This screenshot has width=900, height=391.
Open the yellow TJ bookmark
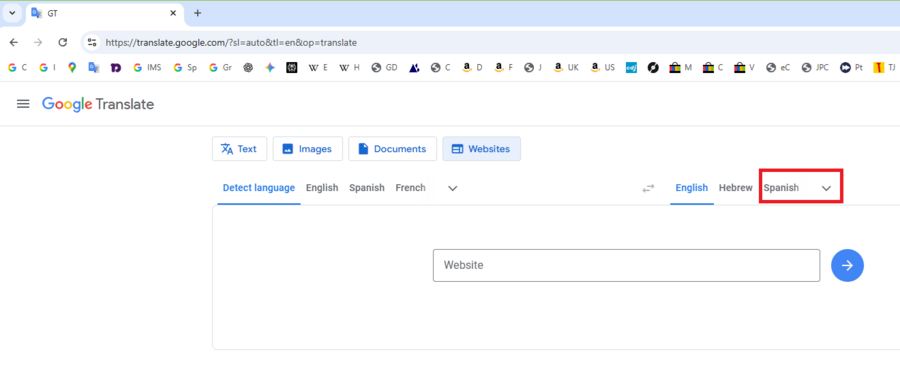[x=885, y=68]
